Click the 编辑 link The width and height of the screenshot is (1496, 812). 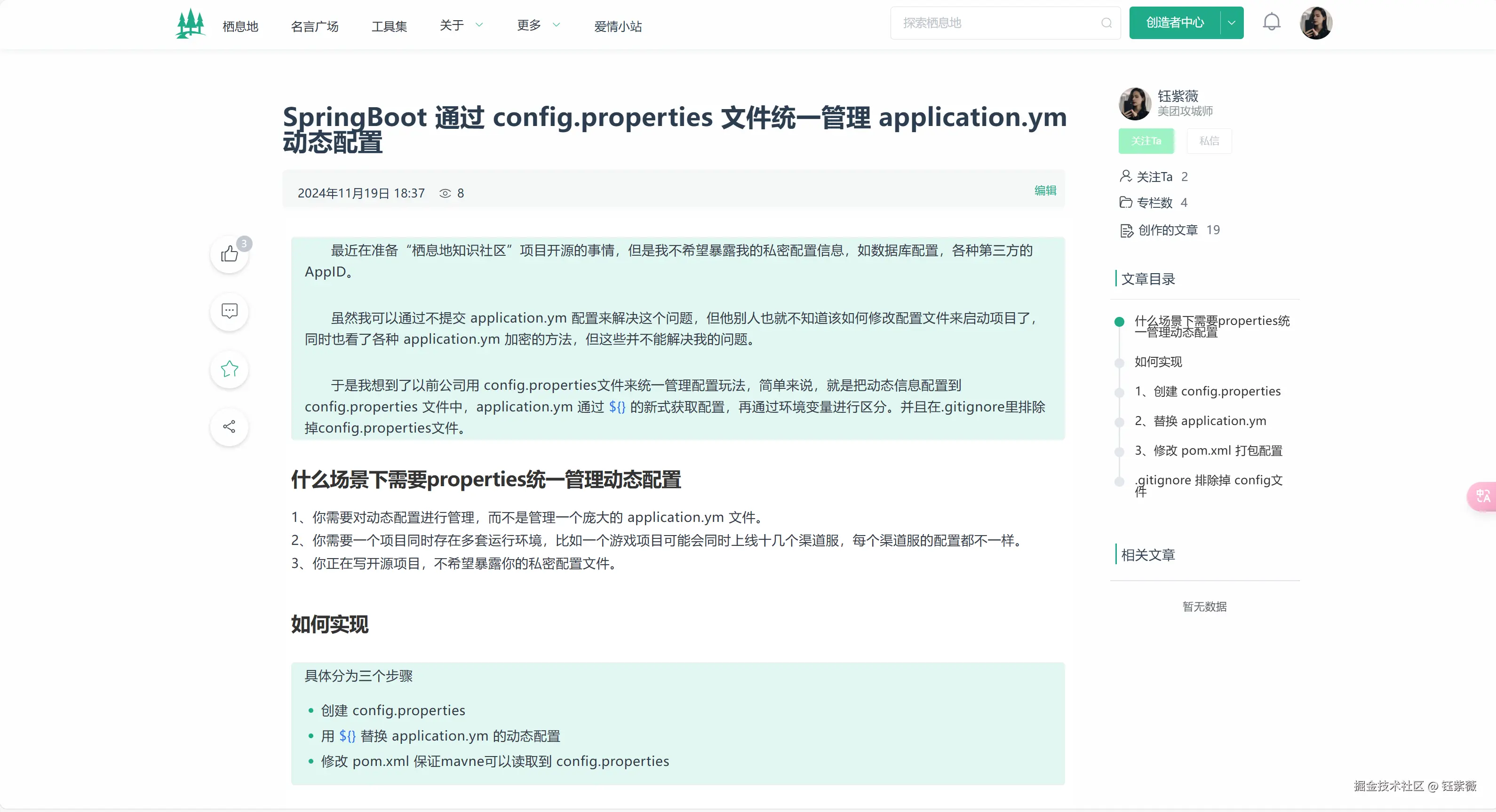(x=1045, y=190)
